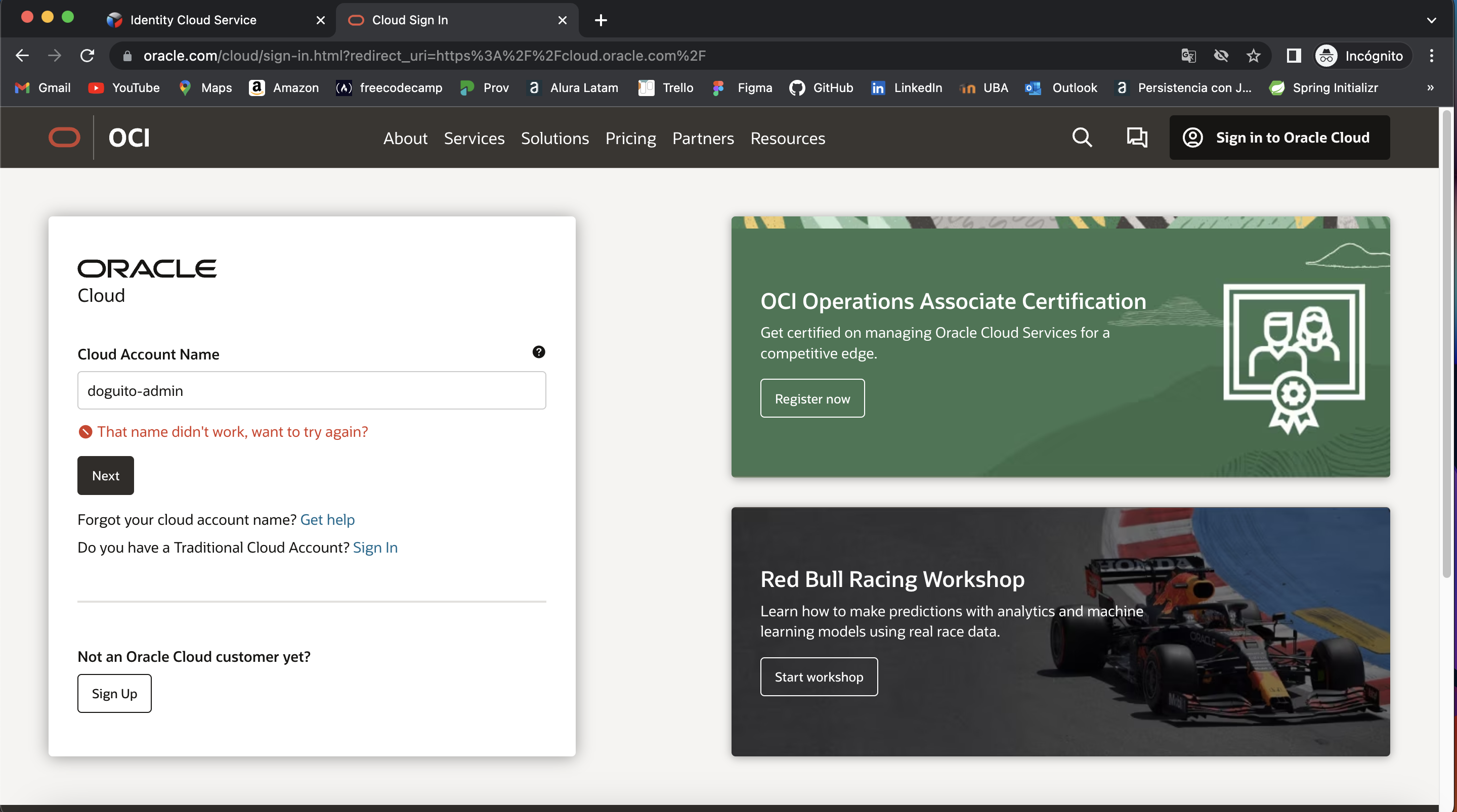Open the Maps bookmark
This screenshot has width=1457, height=812.
click(x=205, y=87)
